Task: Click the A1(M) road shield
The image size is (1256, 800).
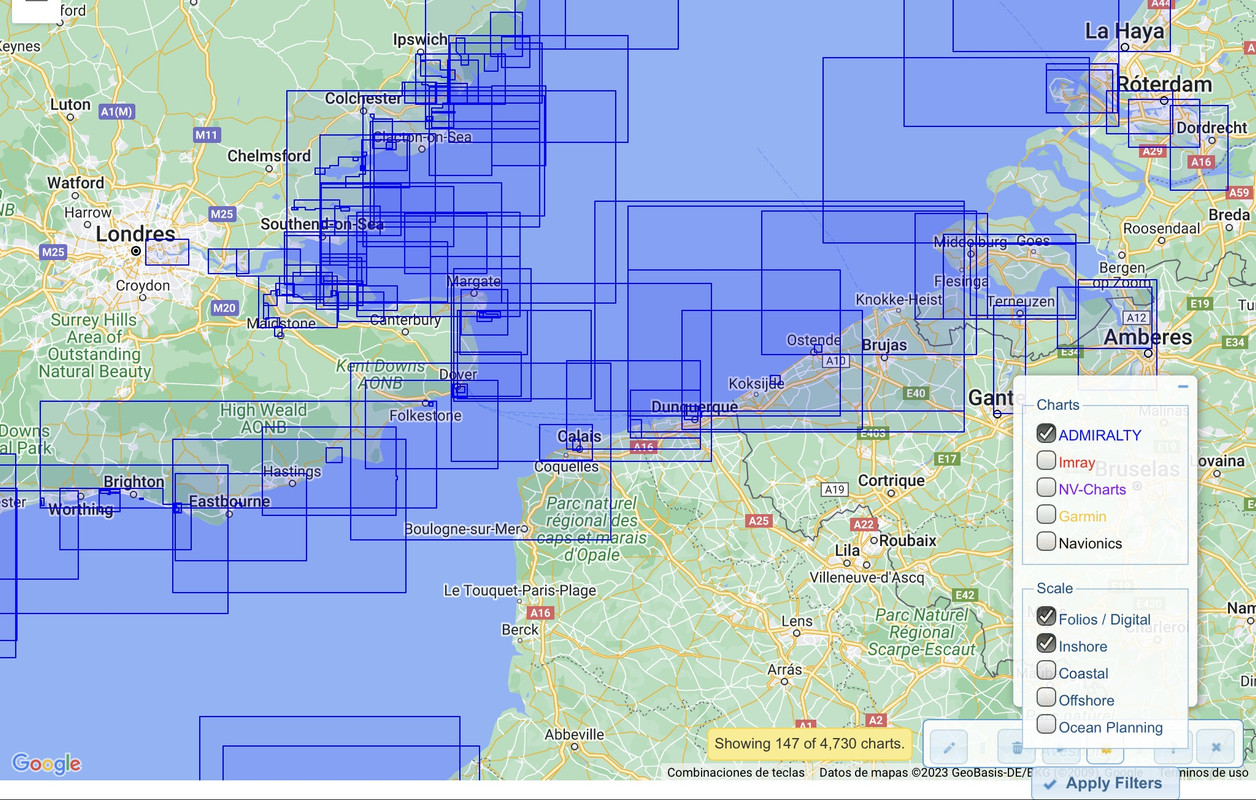Action: tap(117, 112)
